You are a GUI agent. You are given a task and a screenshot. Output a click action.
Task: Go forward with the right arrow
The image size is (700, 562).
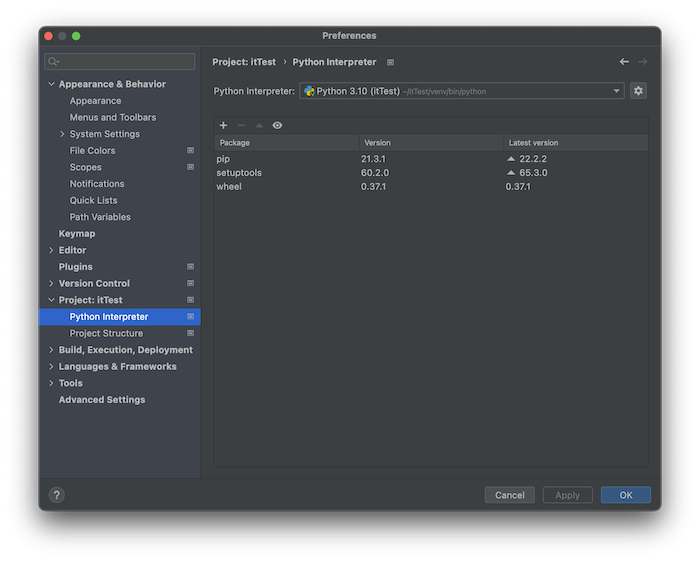pos(642,62)
